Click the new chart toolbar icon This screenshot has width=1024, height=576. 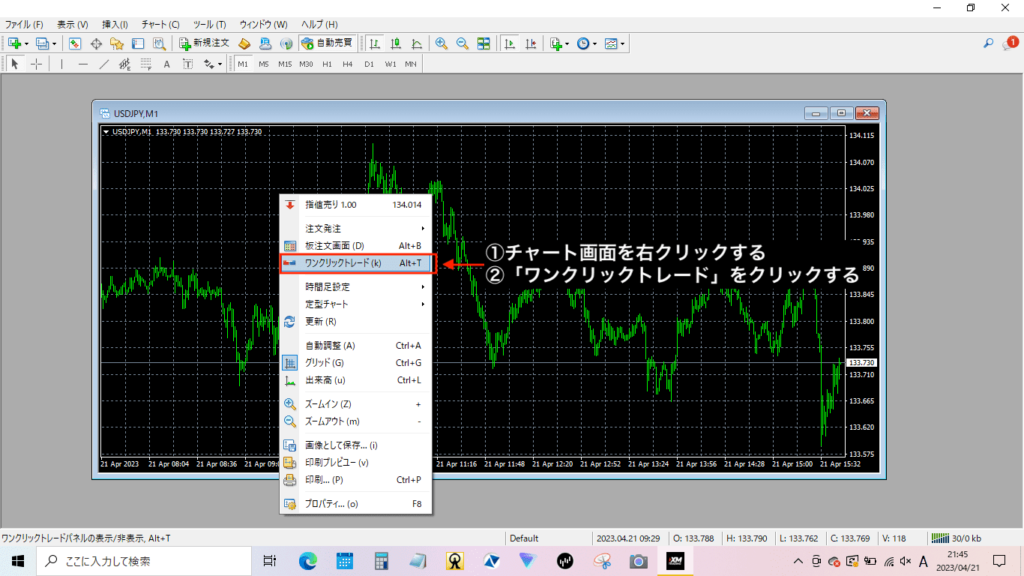tap(16, 44)
